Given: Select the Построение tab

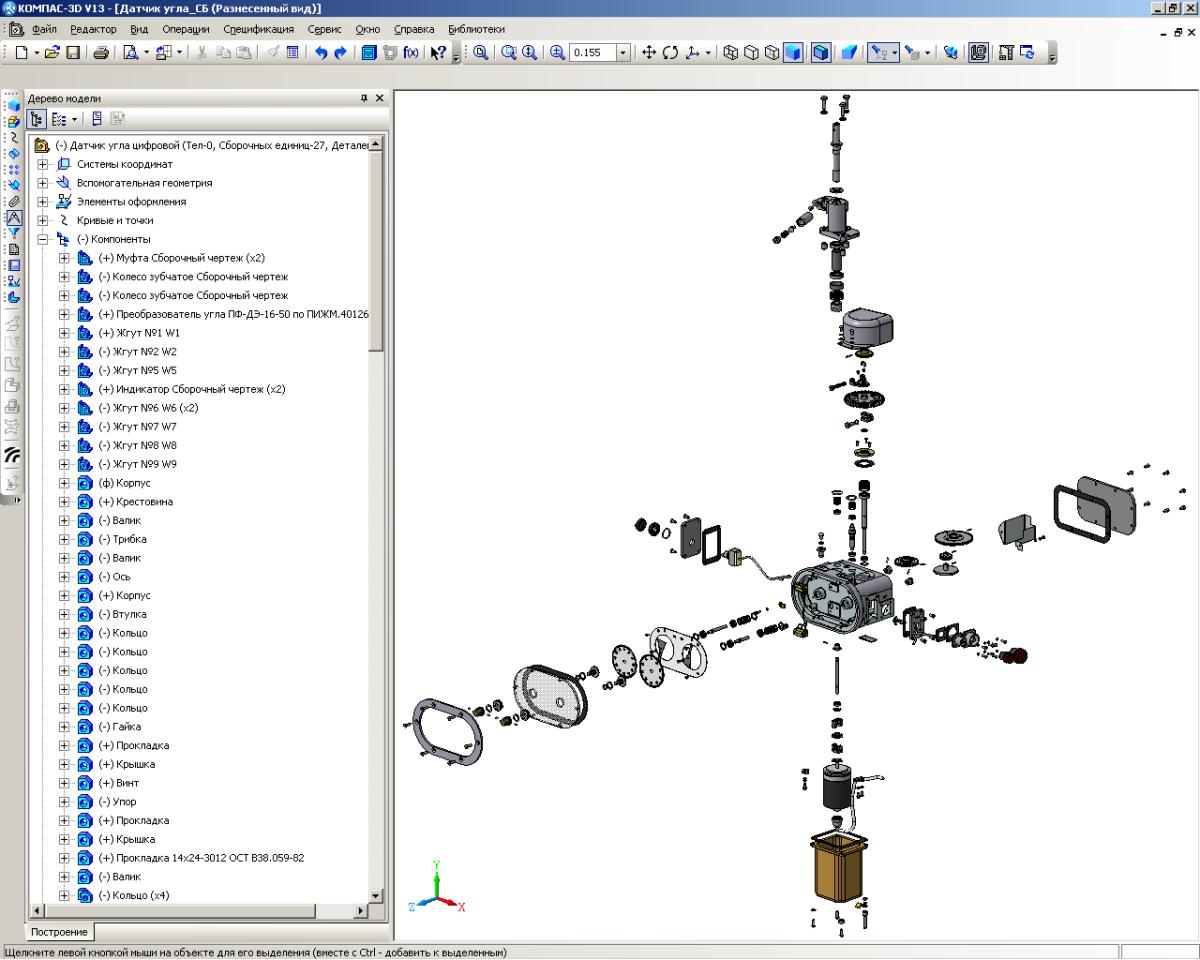Looking at the screenshot, I should pyautogui.click(x=60, y=932).
